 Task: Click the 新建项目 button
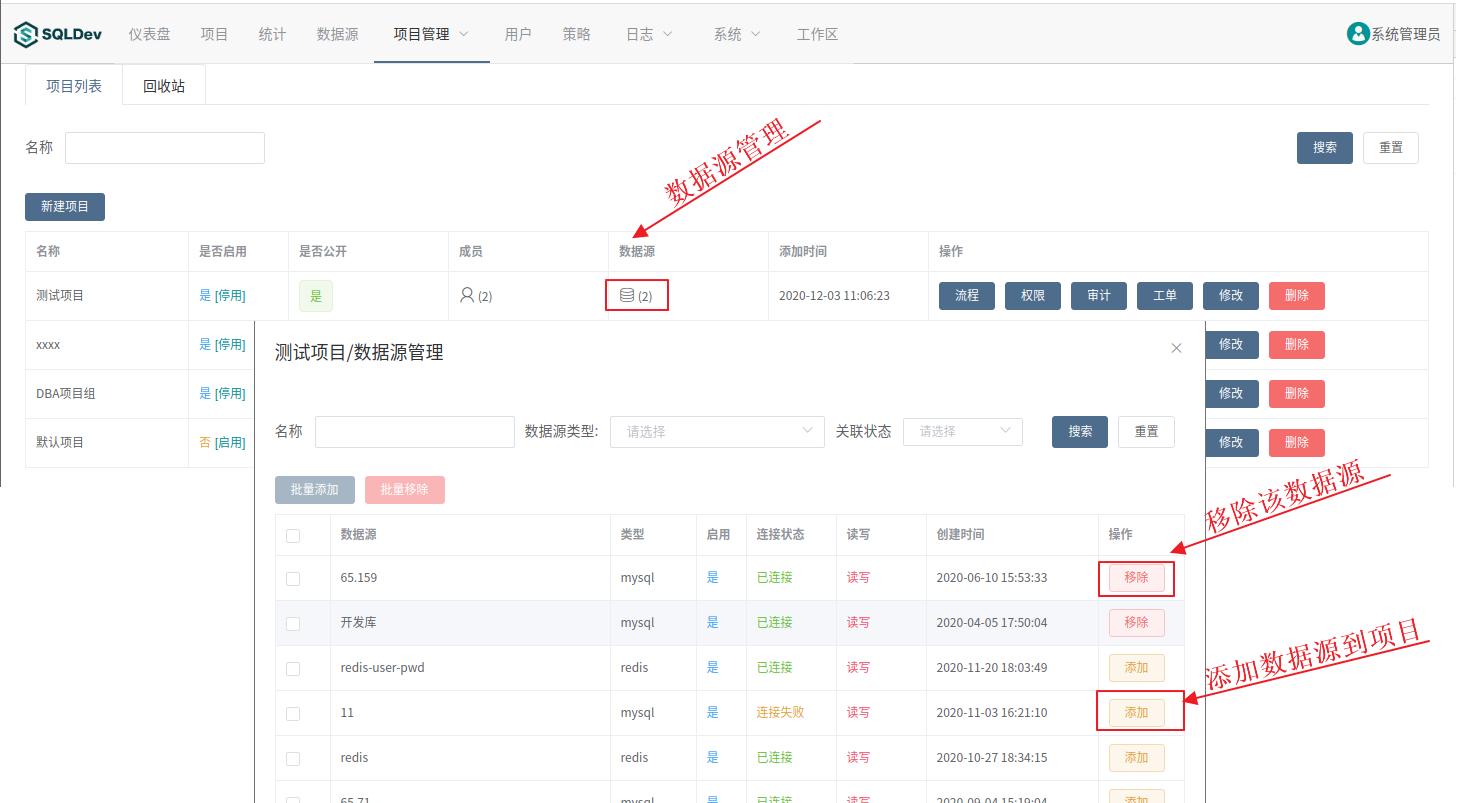pyautogui.click(x=64, y=206)
